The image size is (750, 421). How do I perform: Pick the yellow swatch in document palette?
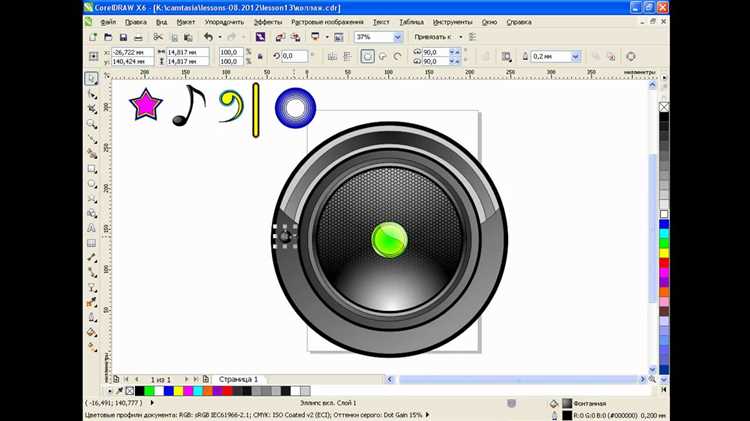(178, 391)
